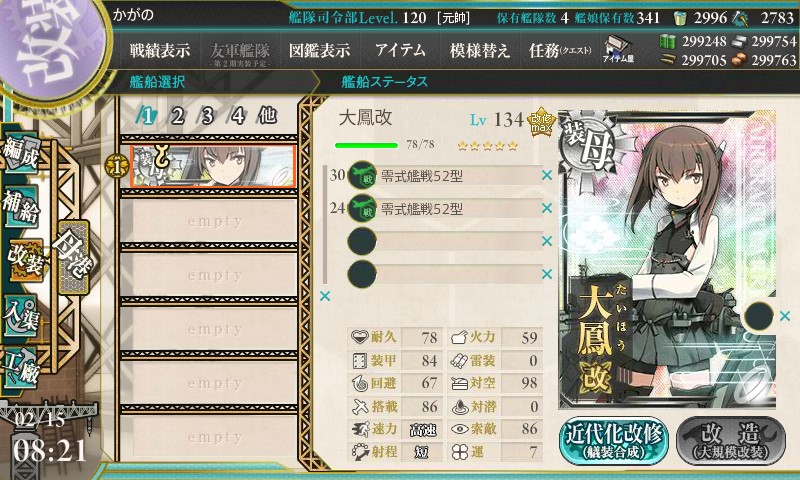Viewport: 800px width, 480px height.
Task: Open 任務 quest menu
Action: coord(560,50)
